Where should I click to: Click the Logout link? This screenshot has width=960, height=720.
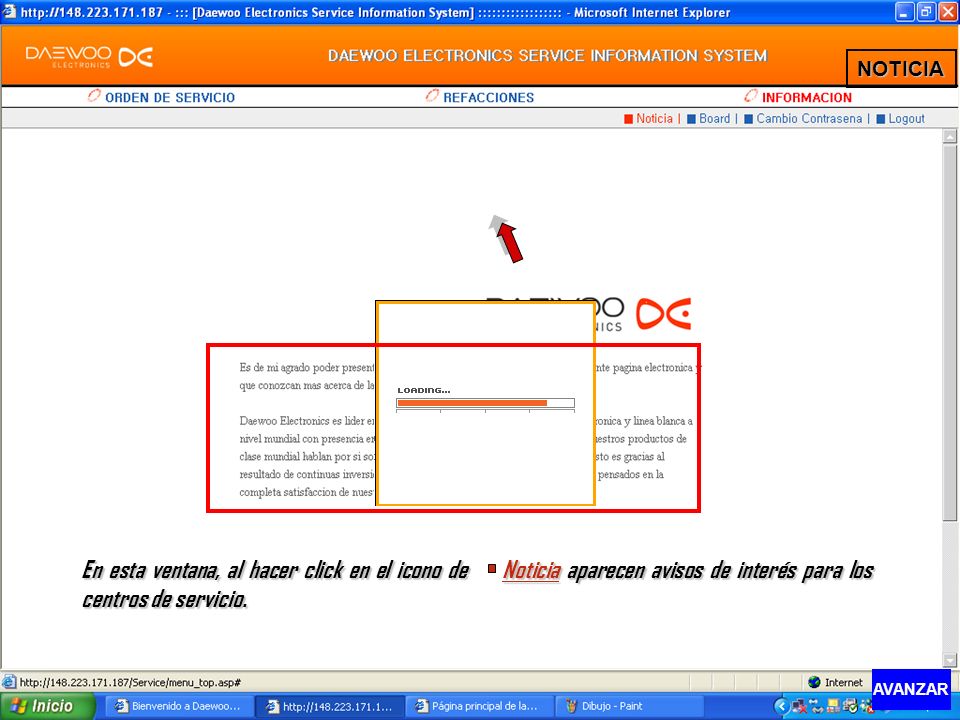(906, 119)
